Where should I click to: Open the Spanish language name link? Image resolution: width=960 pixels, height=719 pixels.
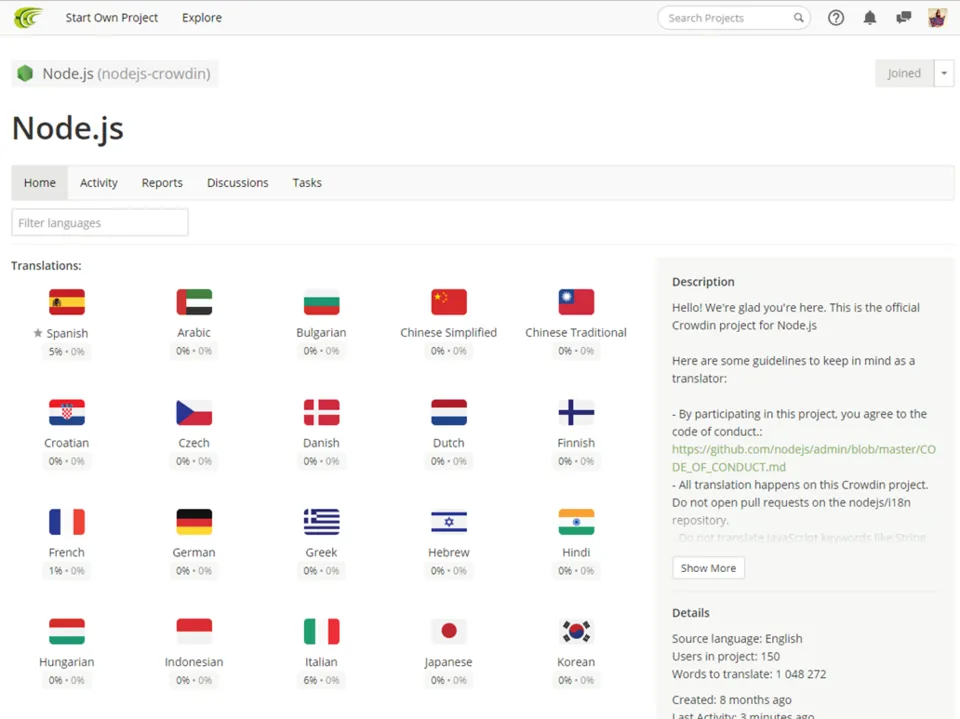(67, 333)
